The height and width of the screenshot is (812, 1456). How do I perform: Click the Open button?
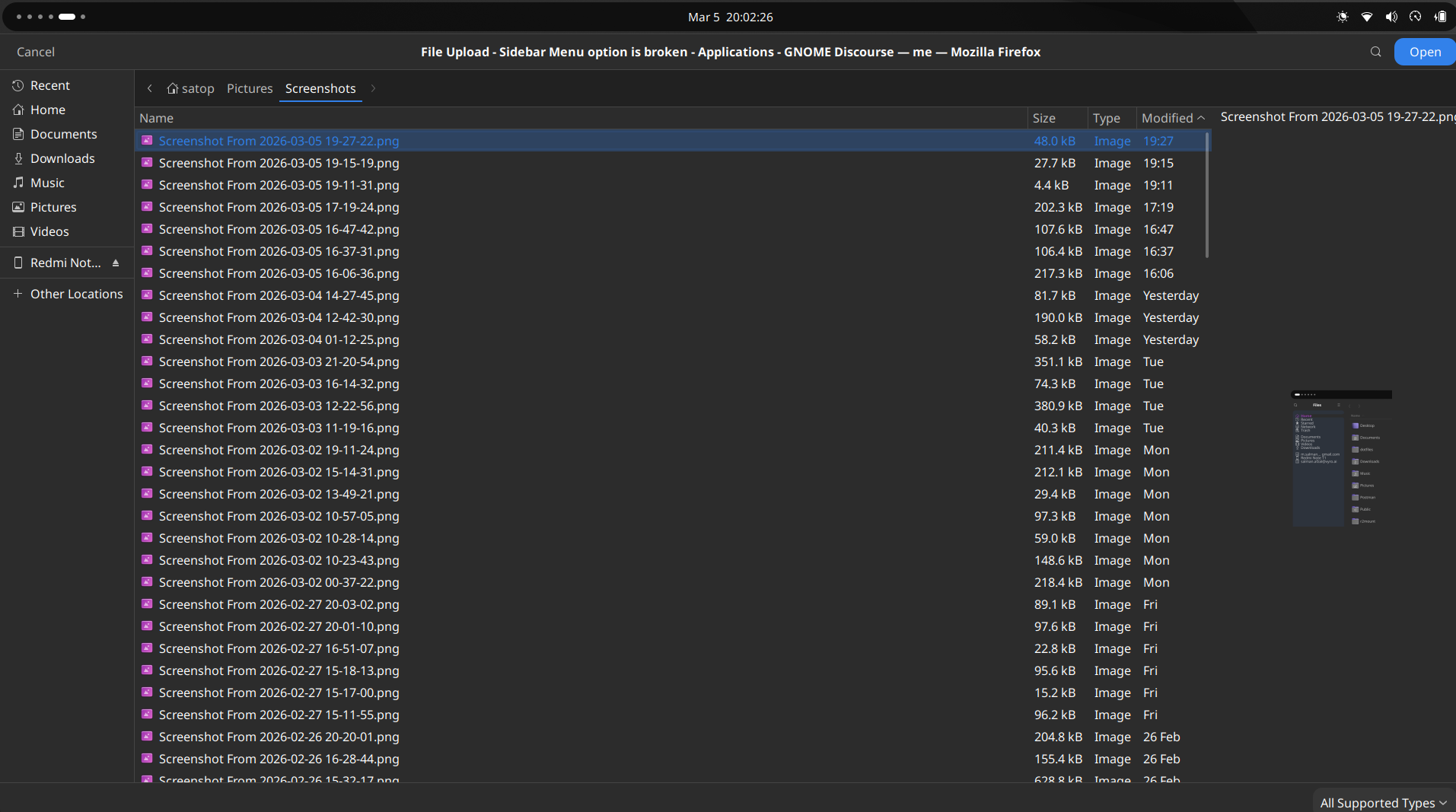coord(1424,52)
